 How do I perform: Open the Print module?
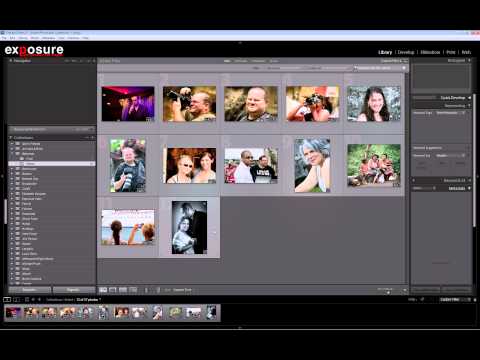point(451,52)
